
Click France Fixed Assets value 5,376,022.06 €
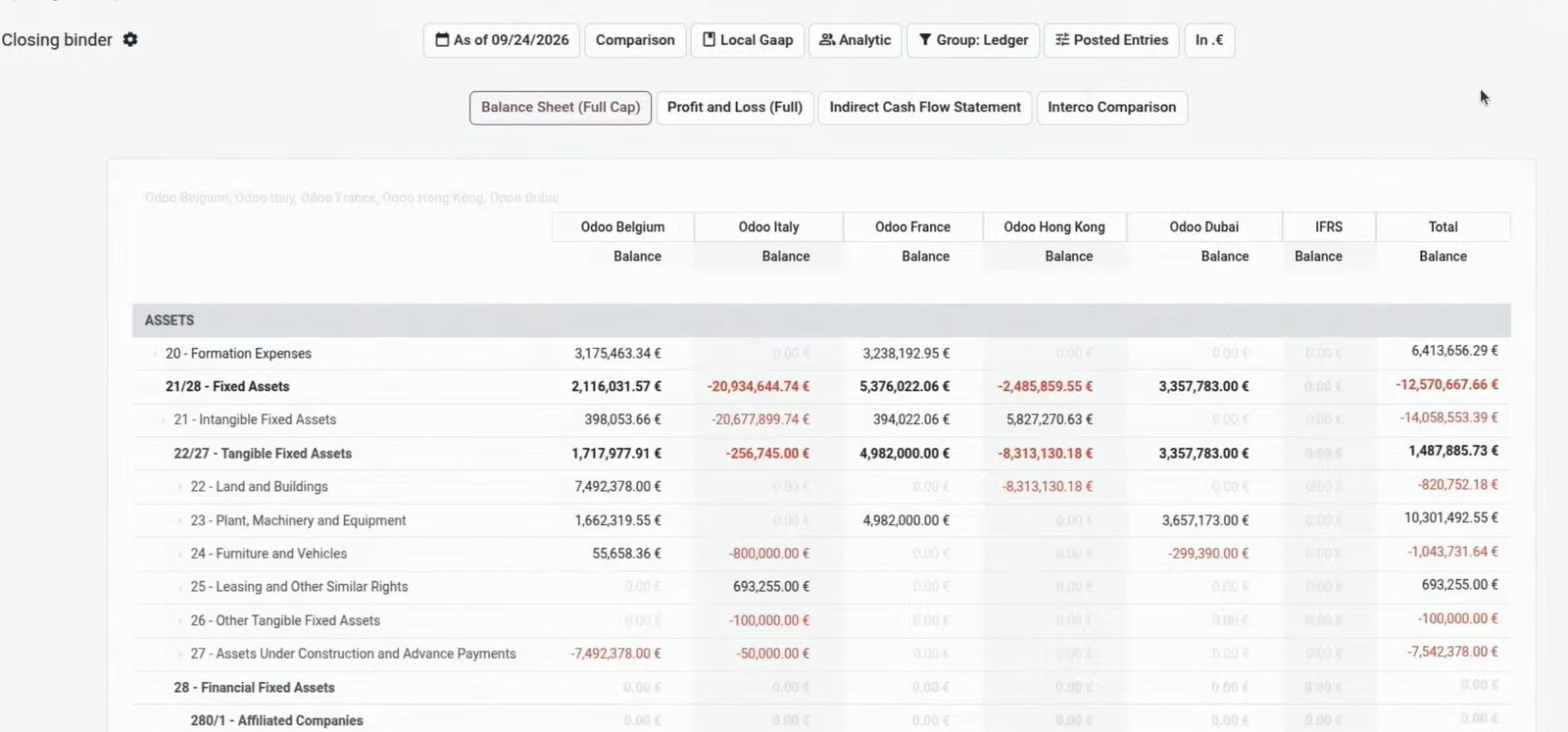click(x=905, y=387)
